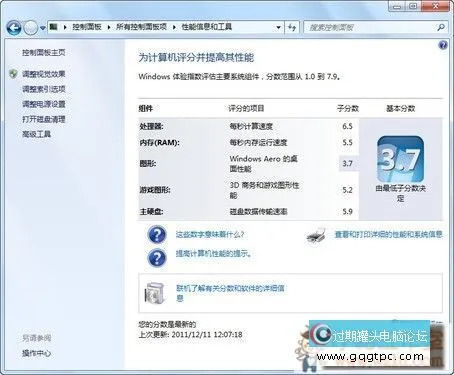Open 调整索引选项 link
Image resolution: width=454 pixels, height=375 pixels.
click(x=44, y=89)
